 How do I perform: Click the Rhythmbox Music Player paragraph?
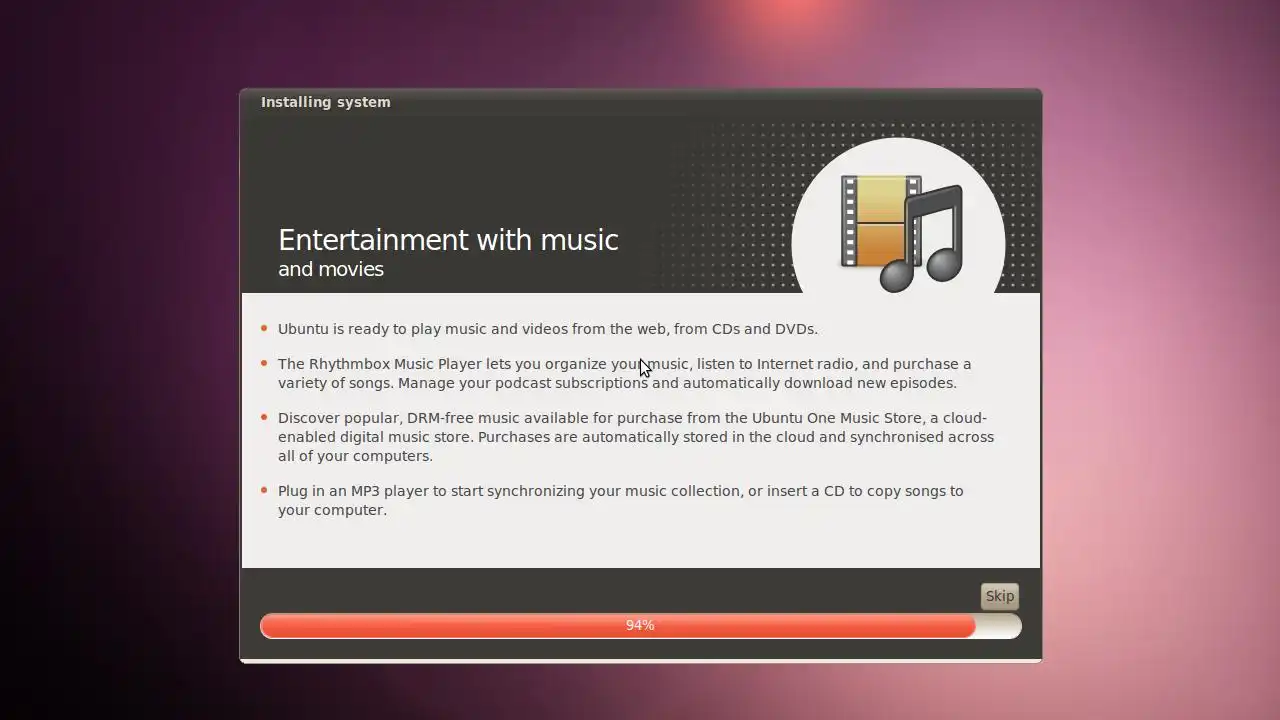pyautogui.click(x=625, y=373)
